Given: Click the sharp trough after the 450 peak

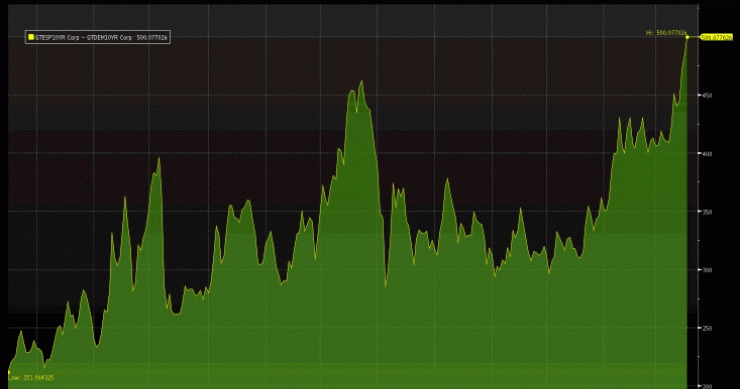Looking at the screenshot, I should coord(386,286).
